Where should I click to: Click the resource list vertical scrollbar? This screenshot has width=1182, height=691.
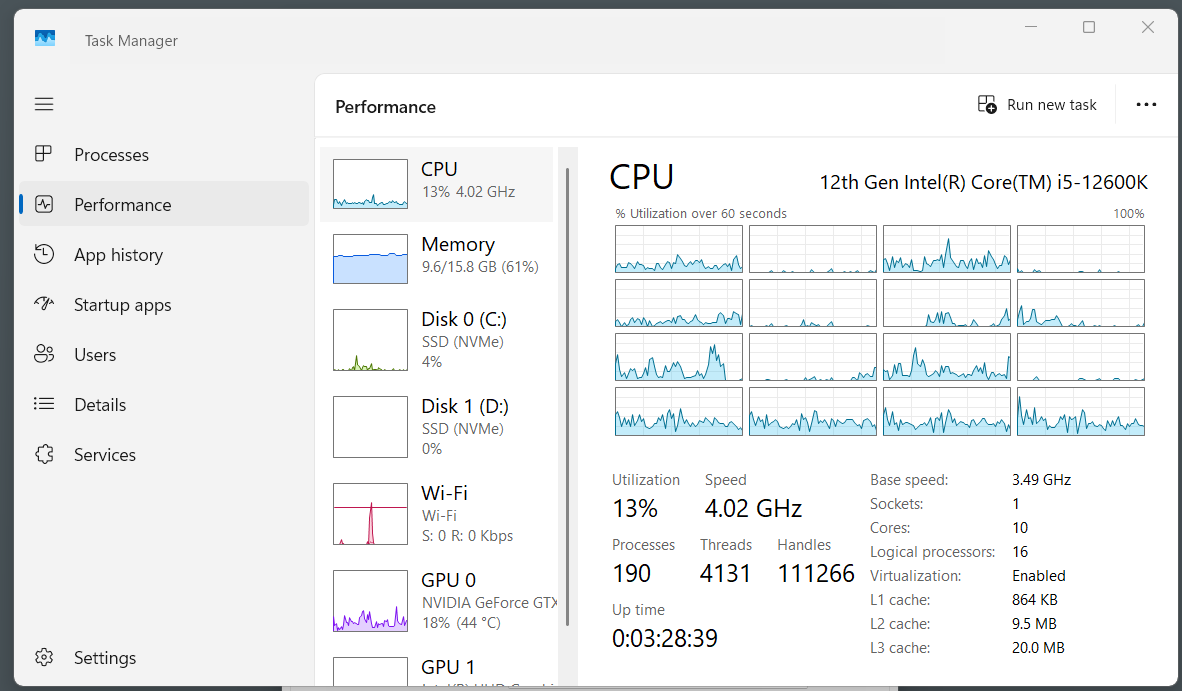567,397
